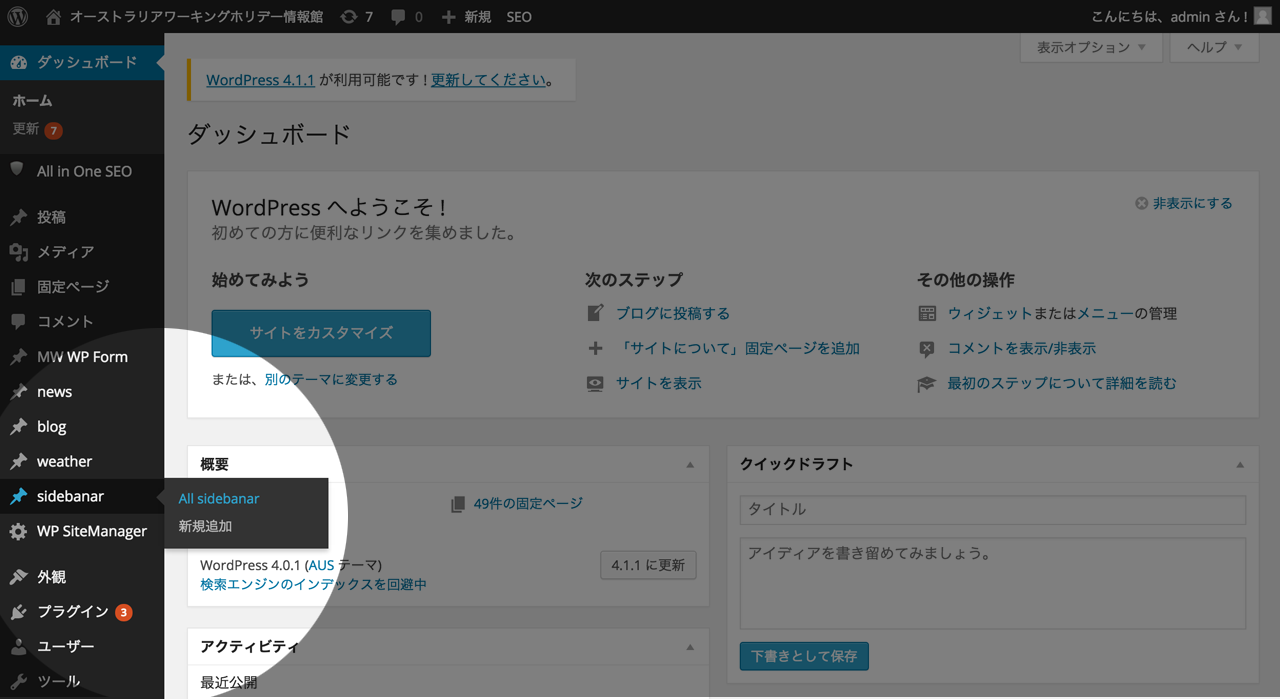The image size is (1280, 699).
Task: Click the pin icon next to blog
Action: click(18, 427)
